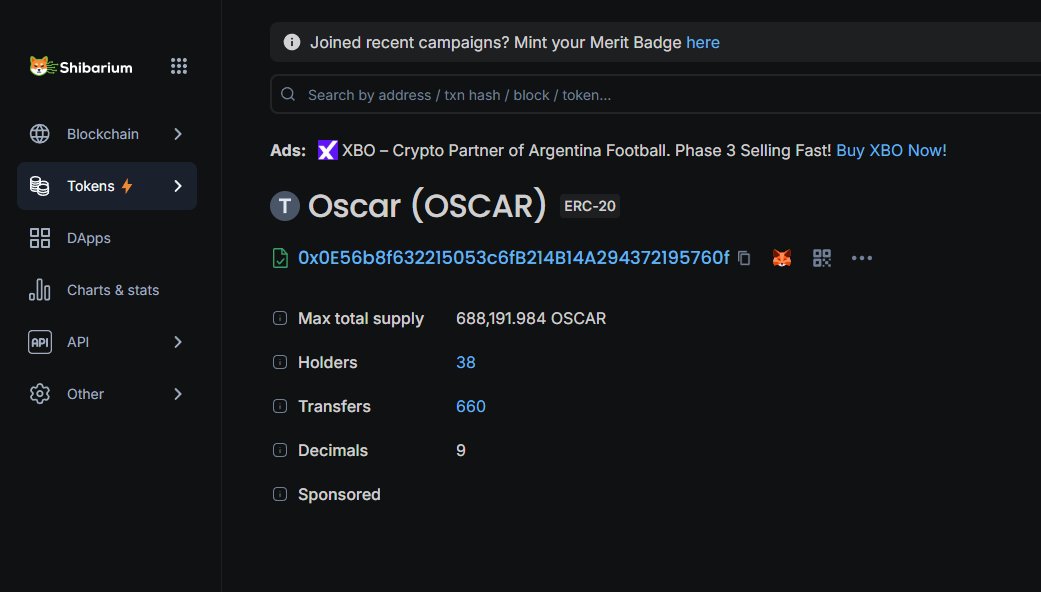Click the Shibarium logo
Image resolution: width=1041 pixels, height=592 pixels.
[81, 67]
